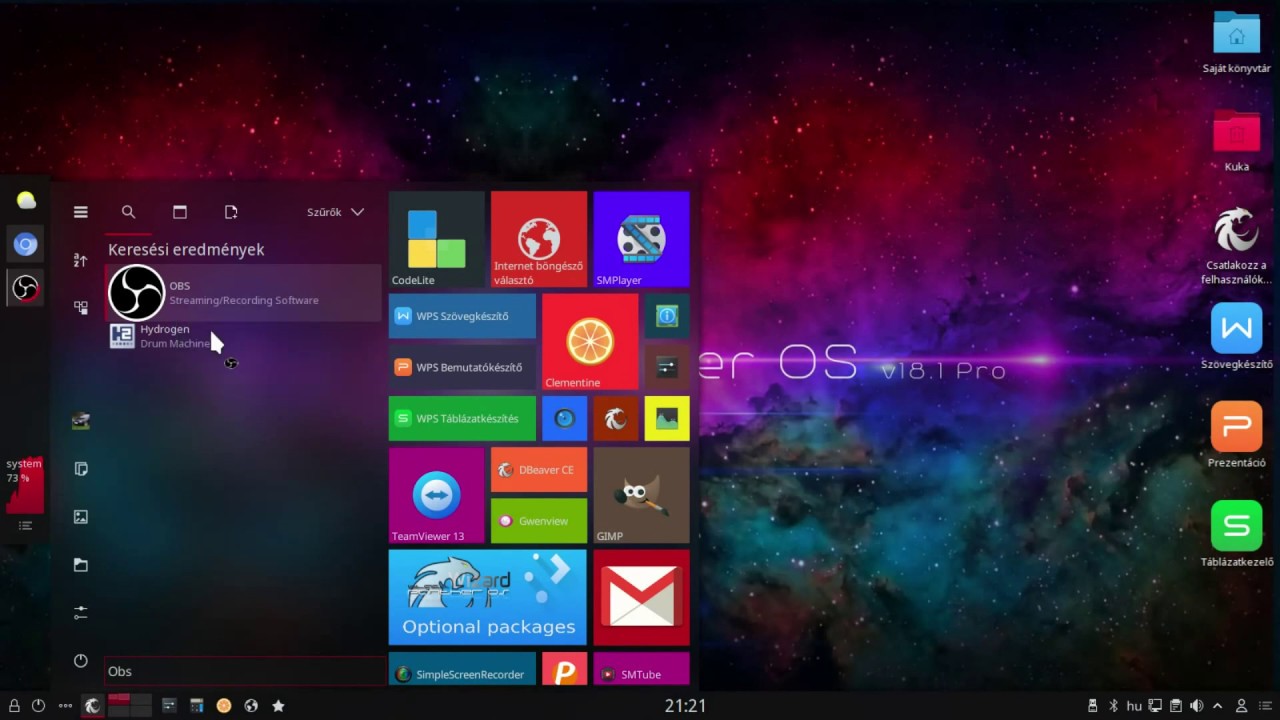Click the orange Netrunner bird small tile
The width and height of the screenshot is (1280, 720).
point(616,418)
